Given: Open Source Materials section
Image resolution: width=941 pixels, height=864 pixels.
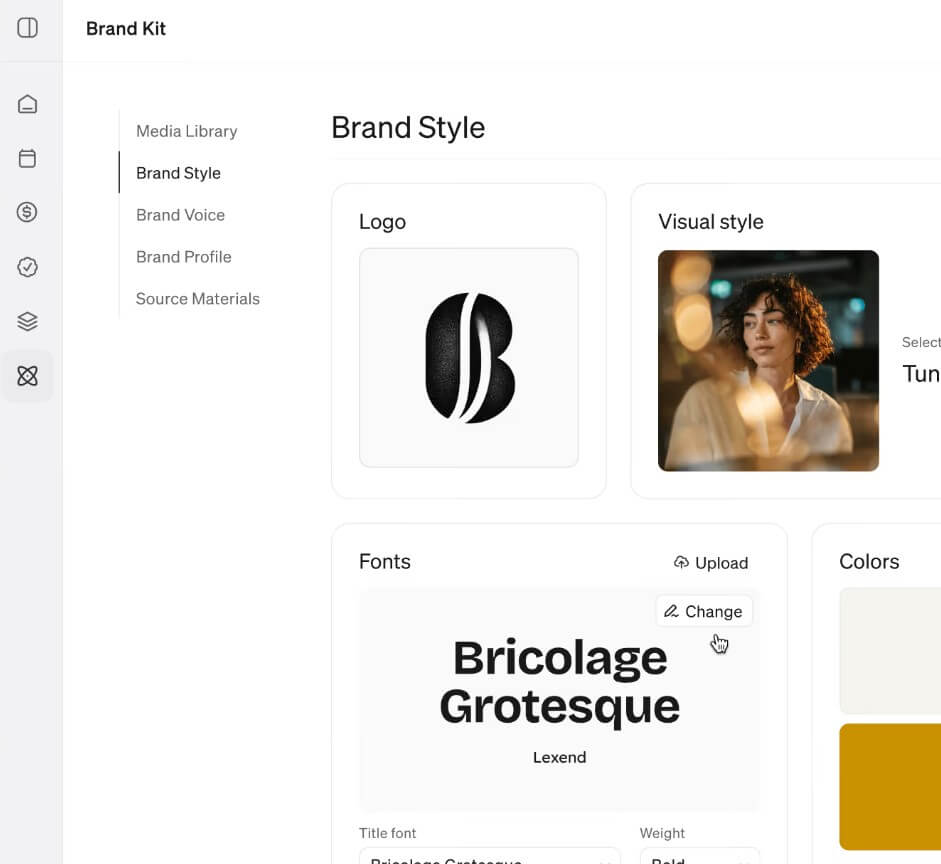Looking at the screenshot, I should click(x=197, y=299).
